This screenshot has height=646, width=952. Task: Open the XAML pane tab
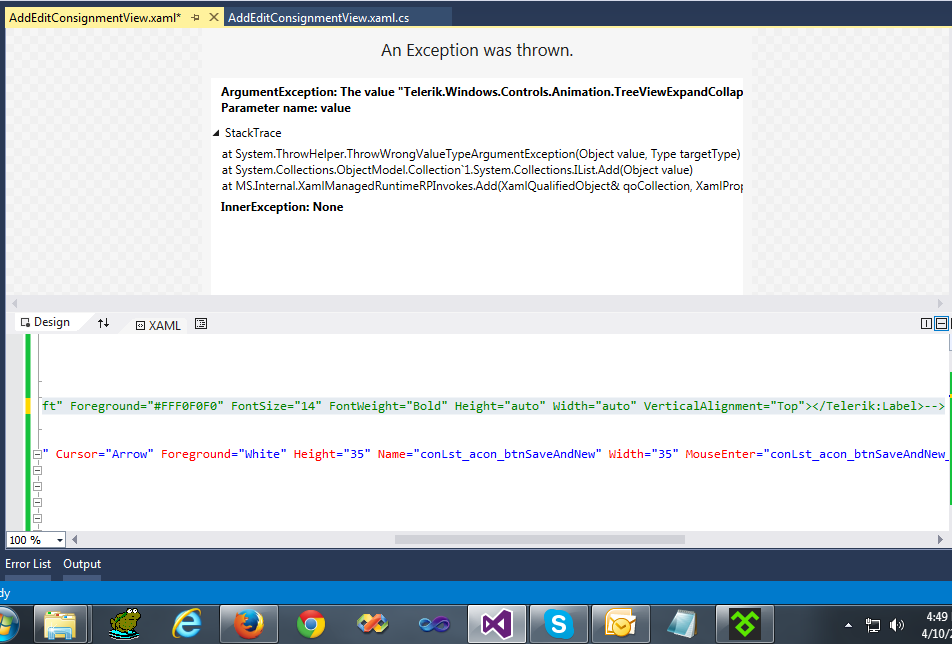click(x=158, y=325)
